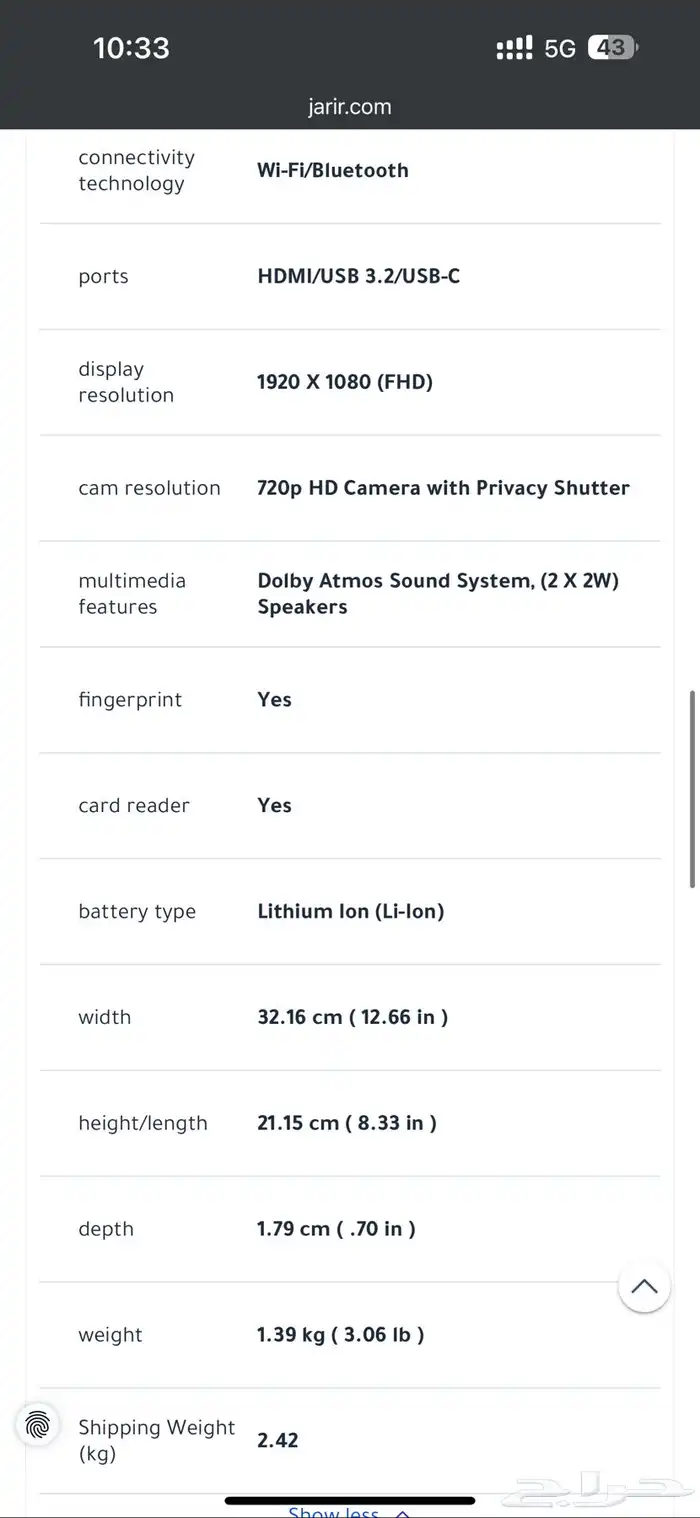Tap the Lithium Ion (Li-Ion) battery value
The height and width of the screenshot is (1518, 700).
coord(350,911)
